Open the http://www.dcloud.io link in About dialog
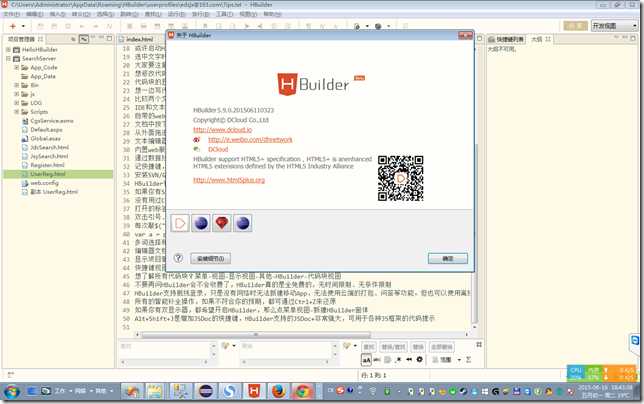The image size is (644, 404). (x=223, y=130)
